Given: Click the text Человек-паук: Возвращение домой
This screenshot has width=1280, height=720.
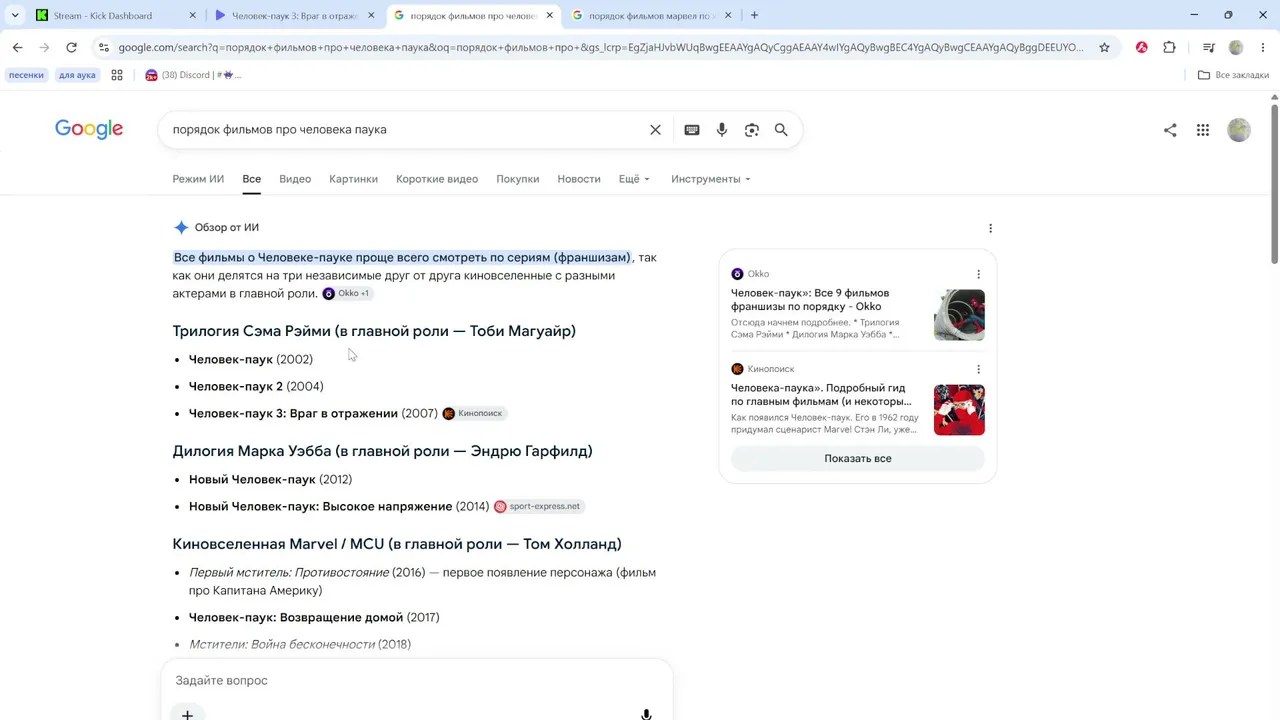Looking at the screenshot, I should tap(296, 617).
